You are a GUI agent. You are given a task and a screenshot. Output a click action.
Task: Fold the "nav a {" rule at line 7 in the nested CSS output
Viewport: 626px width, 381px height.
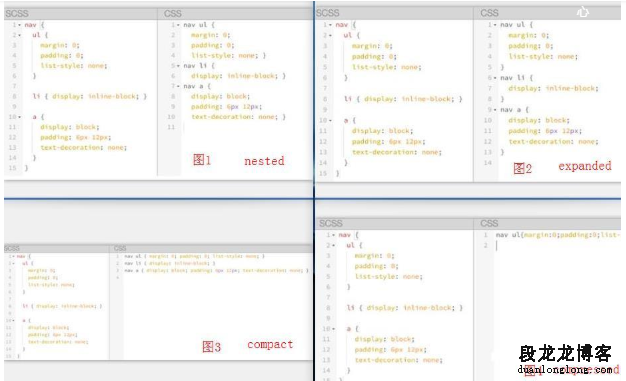(178, 86)
